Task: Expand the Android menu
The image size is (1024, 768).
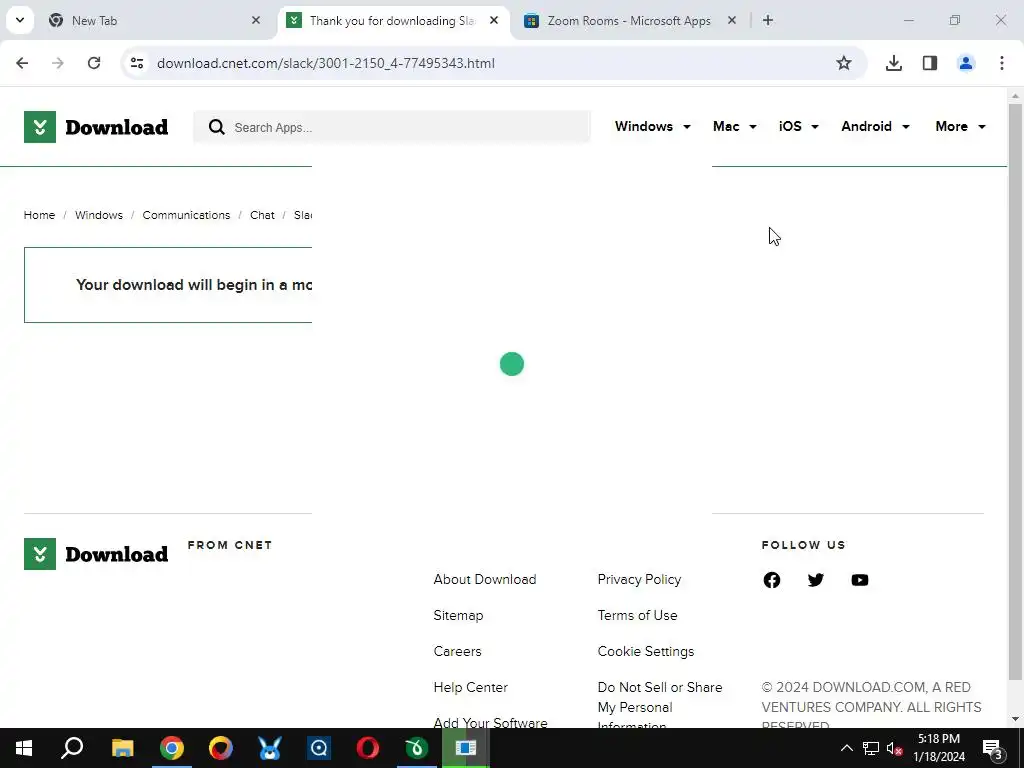Action: (x=876, y=127)
